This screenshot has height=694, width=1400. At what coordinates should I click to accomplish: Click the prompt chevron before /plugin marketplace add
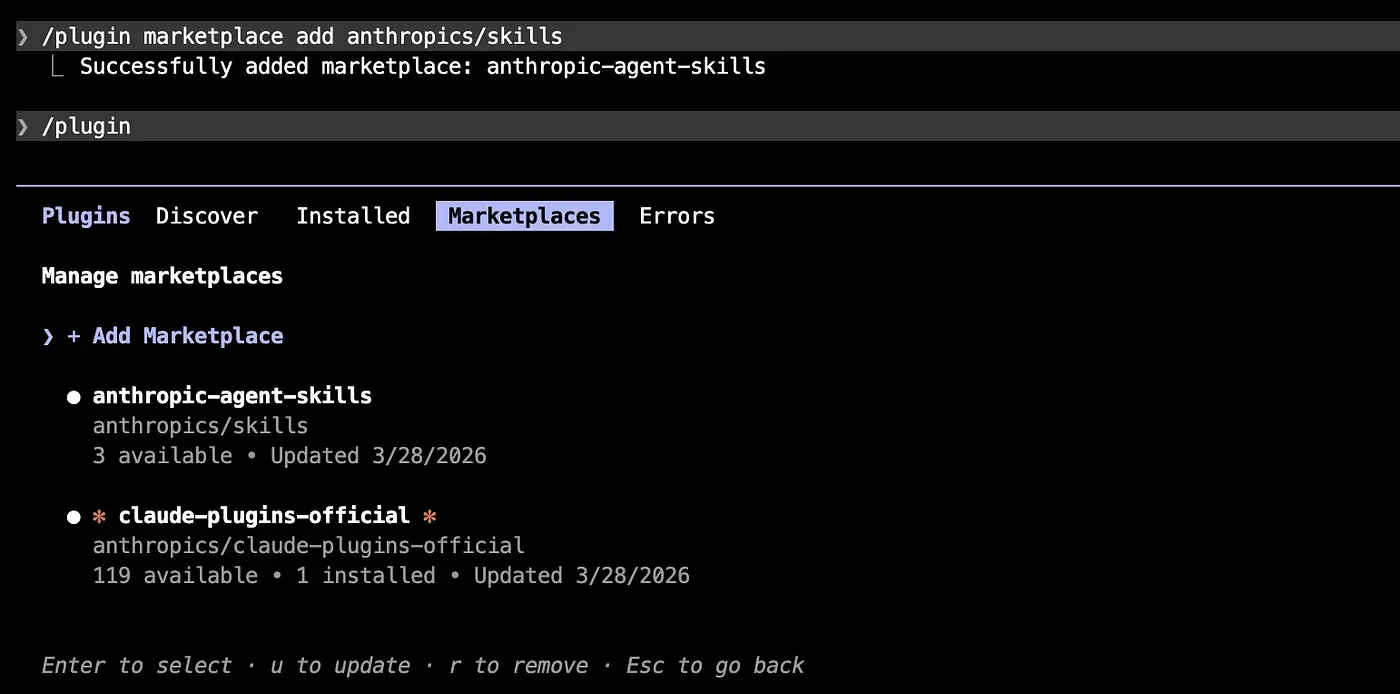coord(21,36)
